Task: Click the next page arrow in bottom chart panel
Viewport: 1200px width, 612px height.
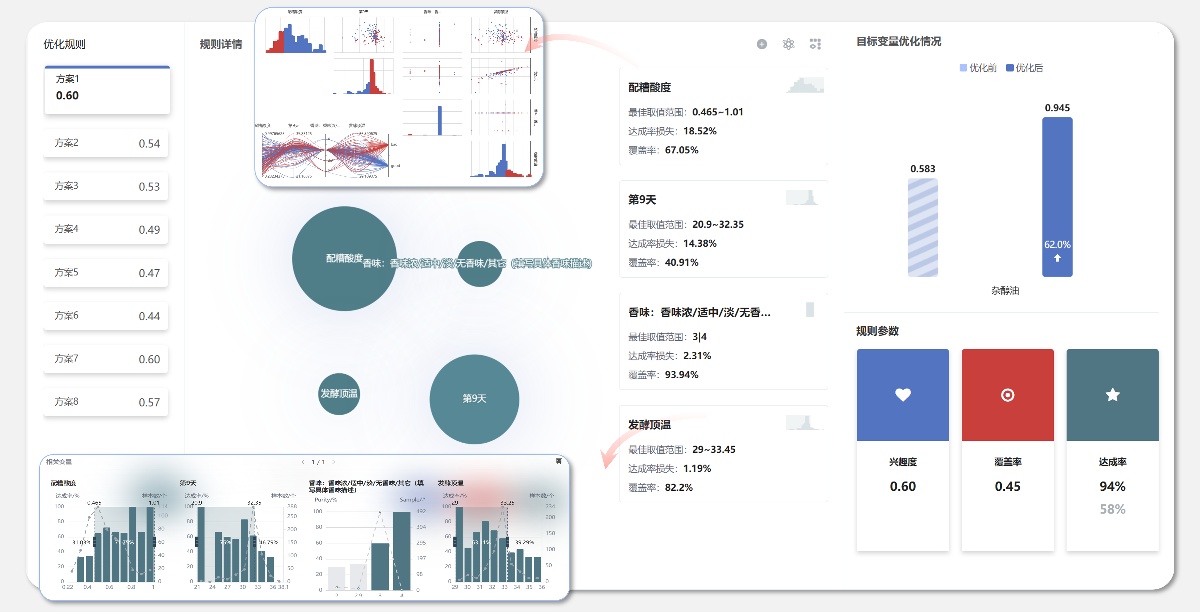Action: 335,462
